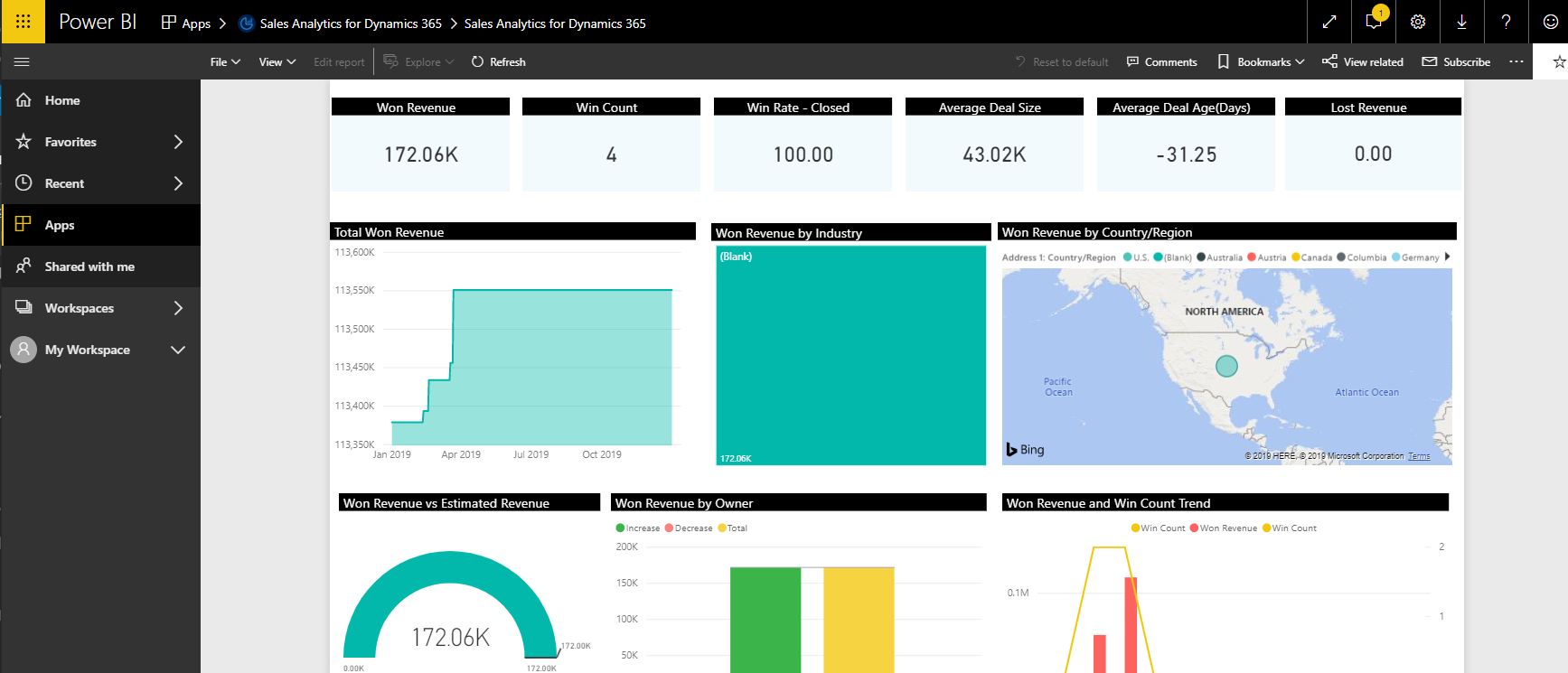This screenshot has width=1568, height=673.
Task: Open the app launcher waffle icon
Action: tap(23, 22)
